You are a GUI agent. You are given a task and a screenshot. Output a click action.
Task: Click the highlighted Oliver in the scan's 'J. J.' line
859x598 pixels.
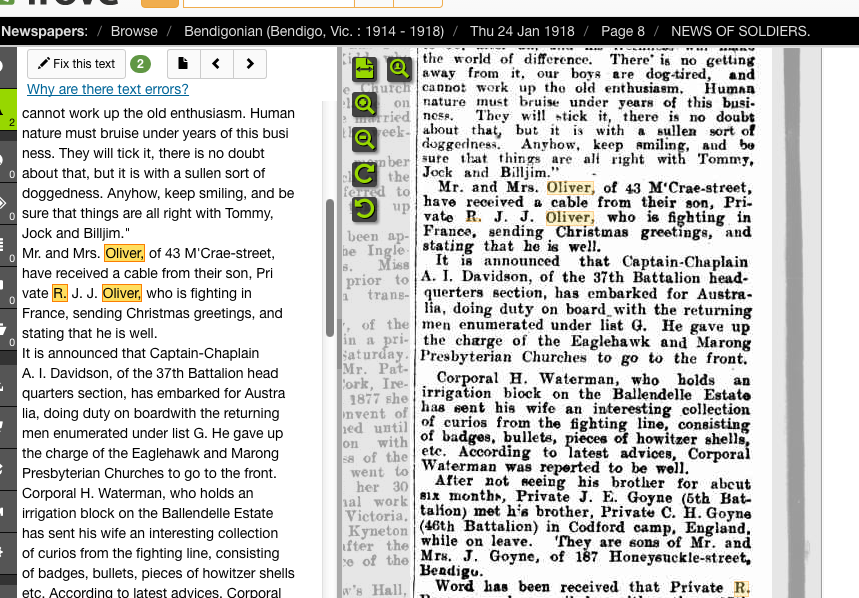pos(570,217)
